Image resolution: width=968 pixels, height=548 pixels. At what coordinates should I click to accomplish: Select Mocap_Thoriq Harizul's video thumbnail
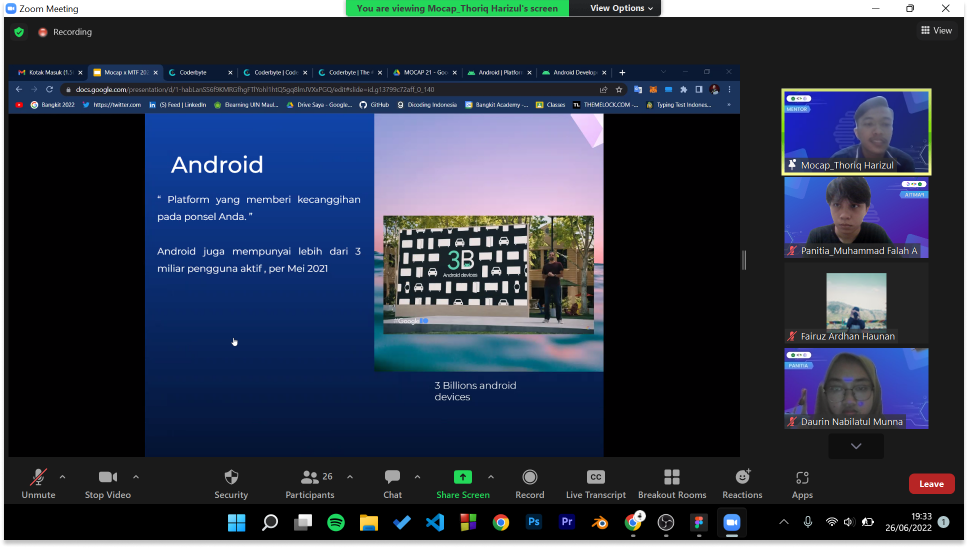(x=856, y=132)
